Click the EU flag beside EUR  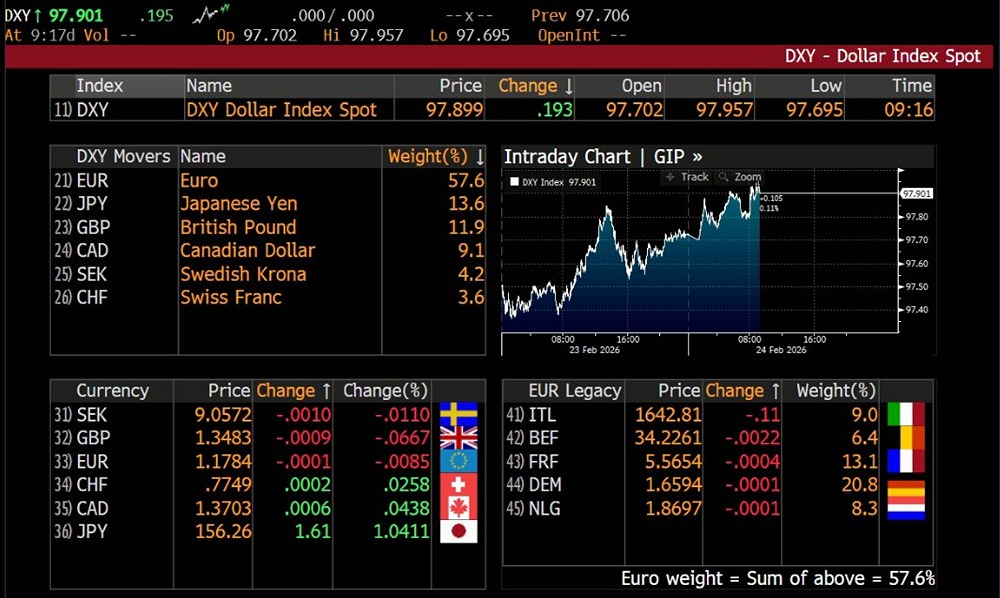[458, 461]
